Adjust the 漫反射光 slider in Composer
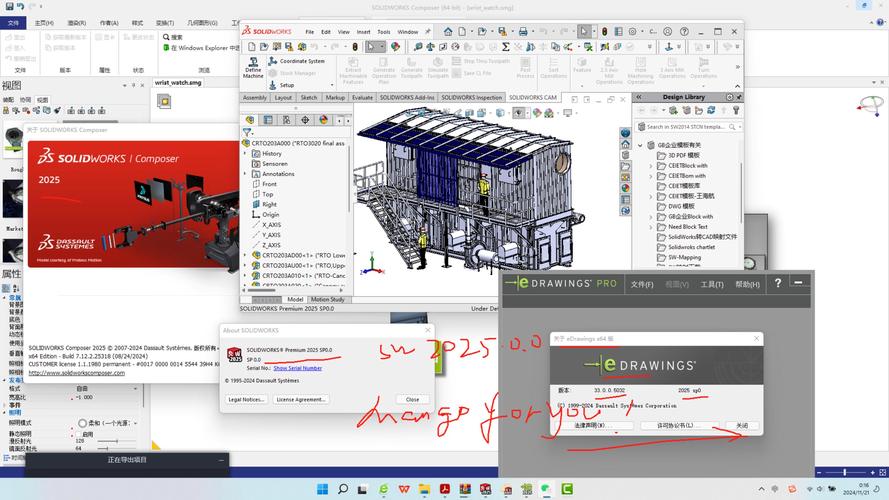This screenshot has height=500, width=889. point(117,441)
